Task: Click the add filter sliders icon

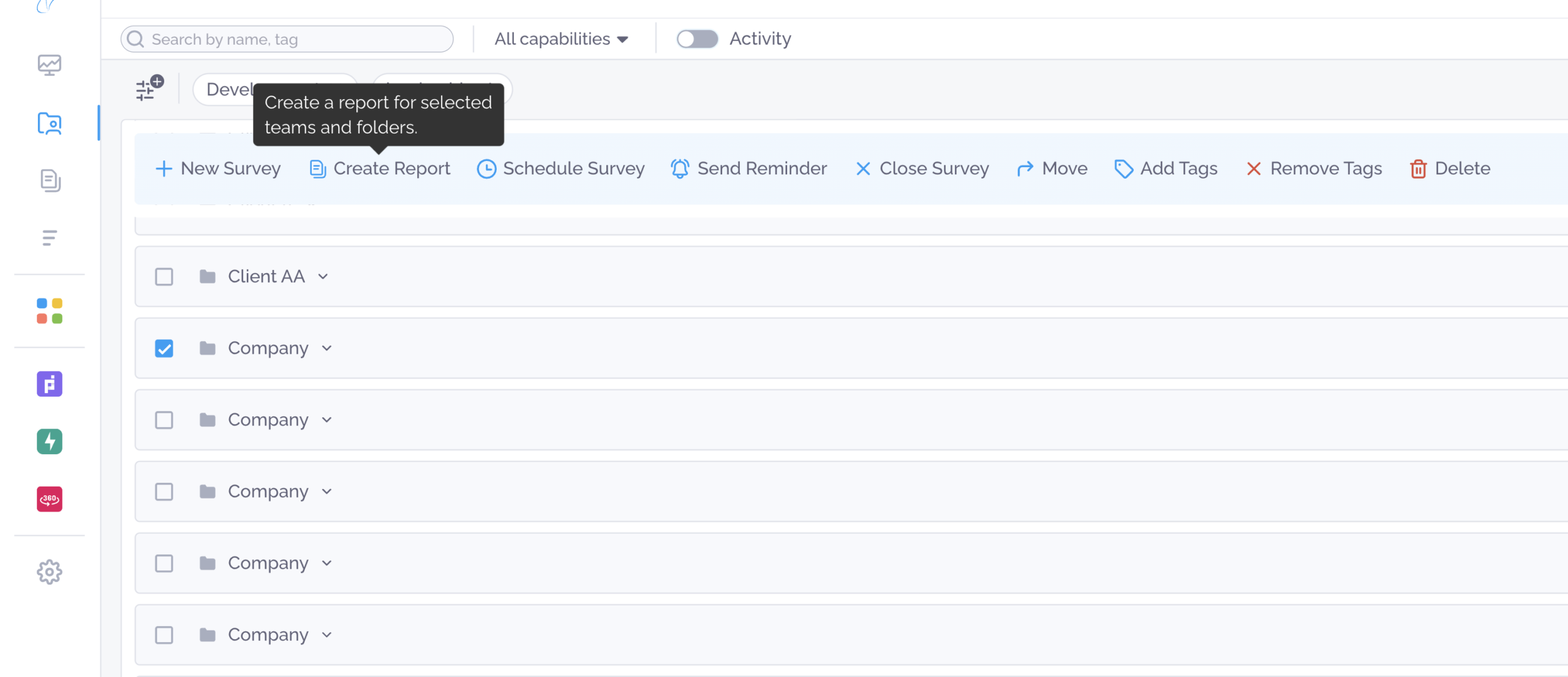Action: 149,89
